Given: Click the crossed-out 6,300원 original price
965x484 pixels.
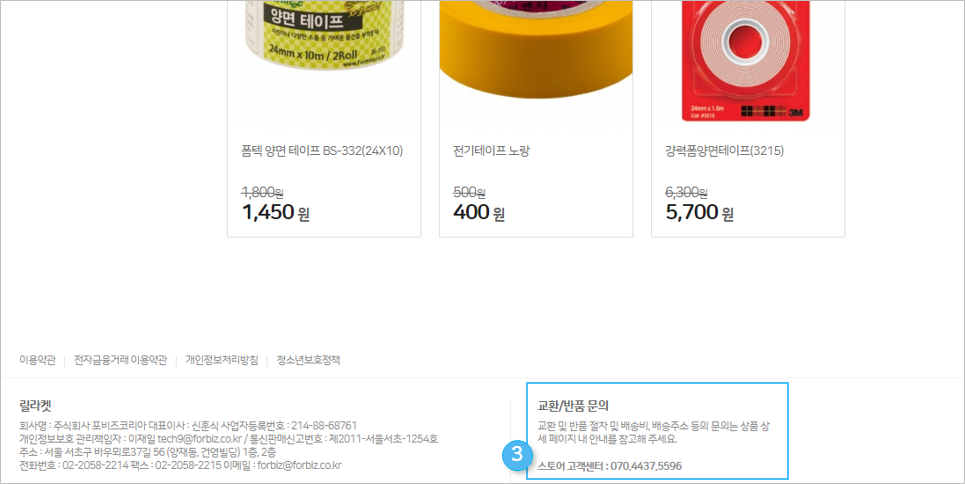Looking at the screenshot, I should 686,193.
